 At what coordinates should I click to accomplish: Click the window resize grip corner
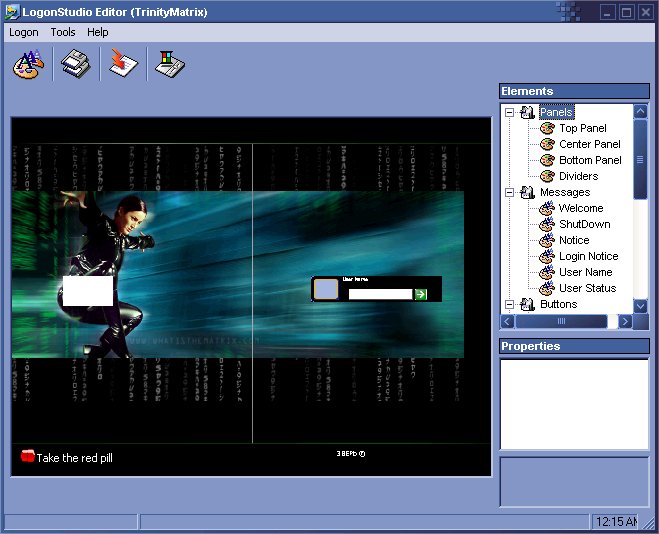point(649,523)
